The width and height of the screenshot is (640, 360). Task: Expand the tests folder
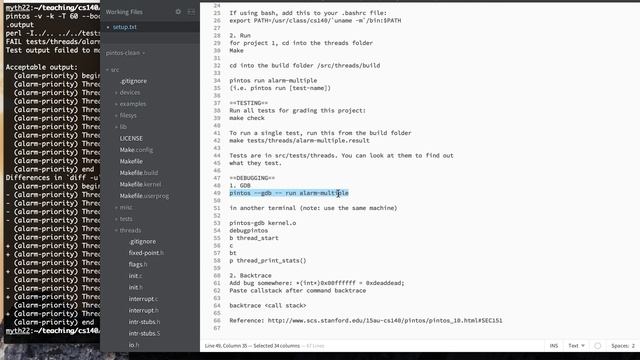[x=124, y=219]
